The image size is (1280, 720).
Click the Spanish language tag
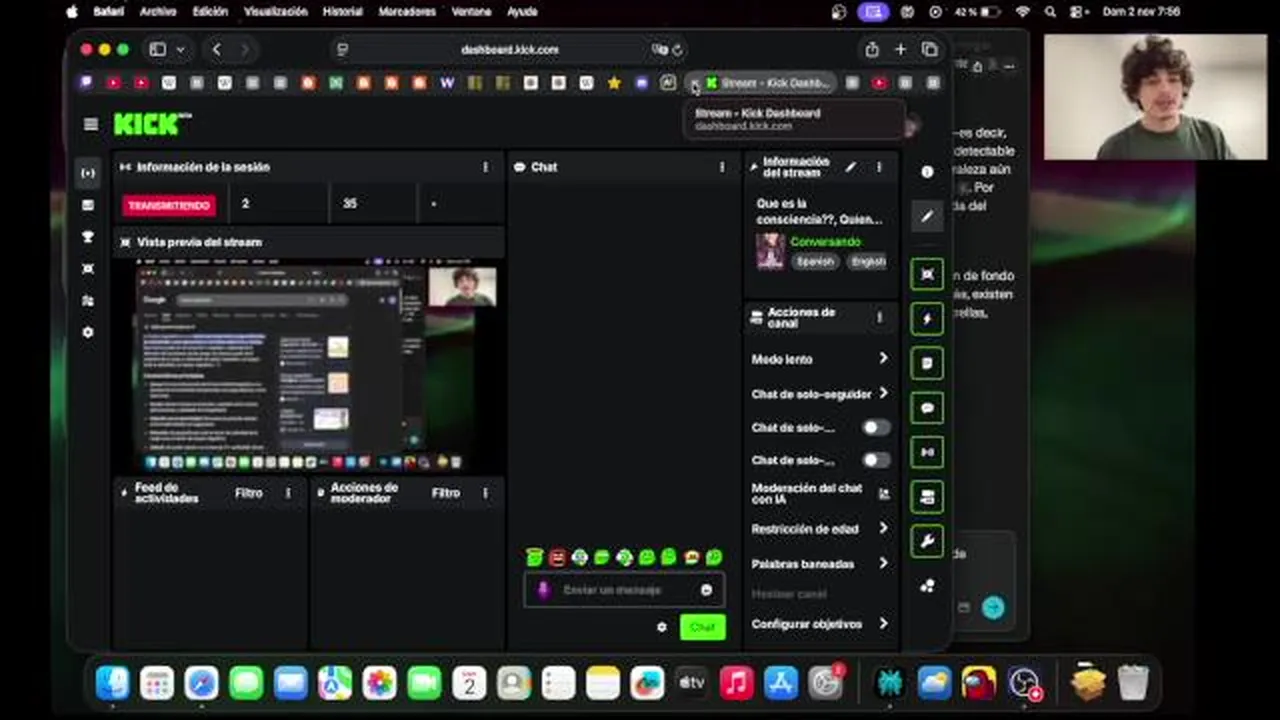coord(815,261)
